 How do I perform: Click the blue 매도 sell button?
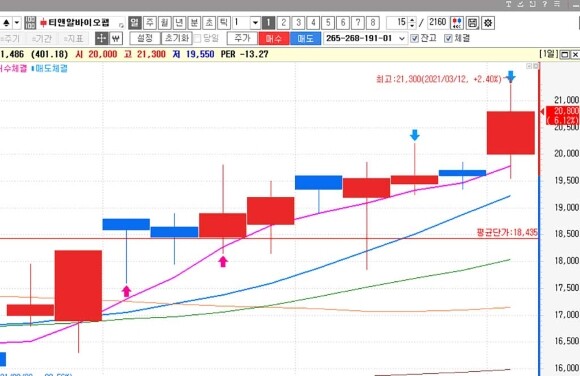[306, 38]
